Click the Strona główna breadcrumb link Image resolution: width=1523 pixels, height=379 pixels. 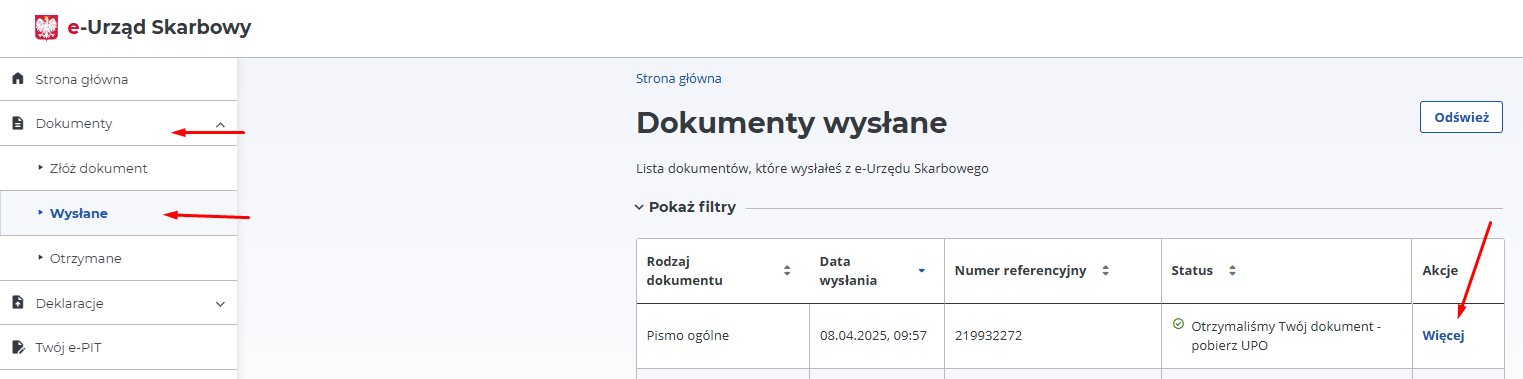(x=679, y=78)
